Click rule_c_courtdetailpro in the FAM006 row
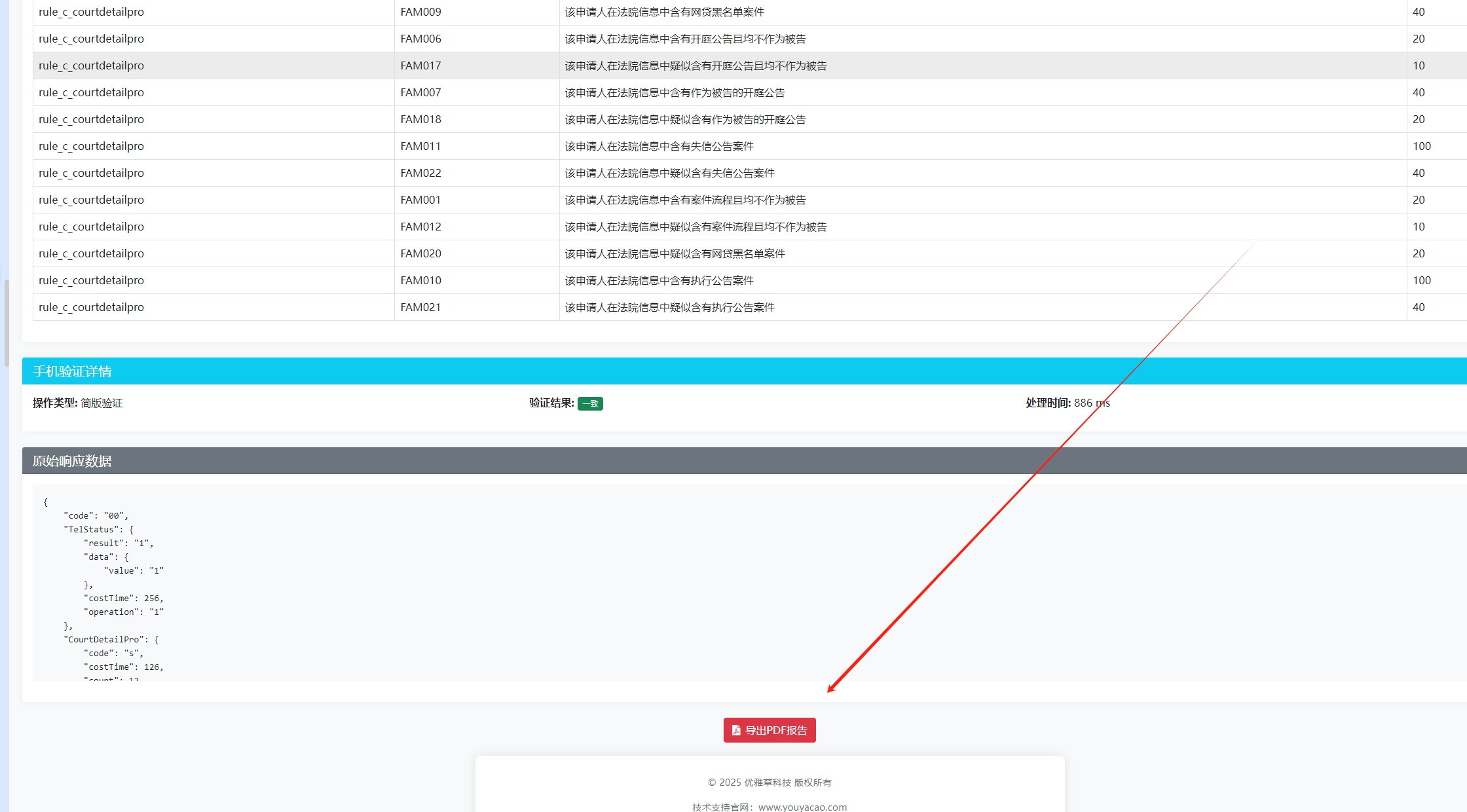This screenshot has height=812, width=1467. [91, 39]
